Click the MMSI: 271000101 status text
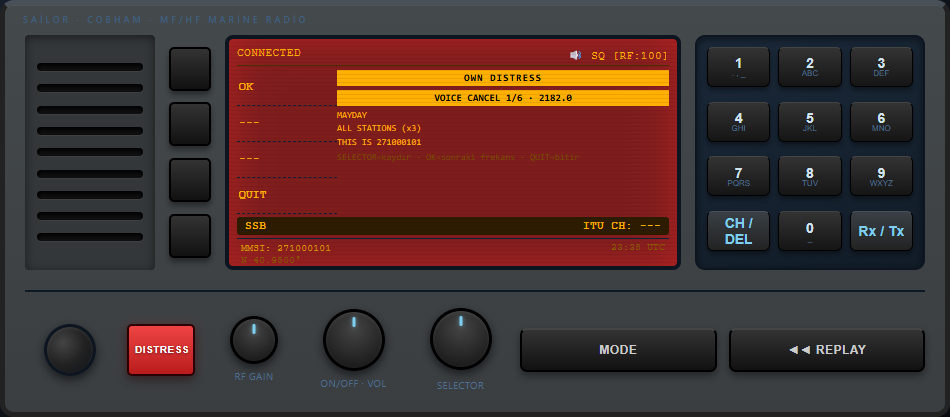The width and height of the screenshot is (950, 417). (286, 249)
